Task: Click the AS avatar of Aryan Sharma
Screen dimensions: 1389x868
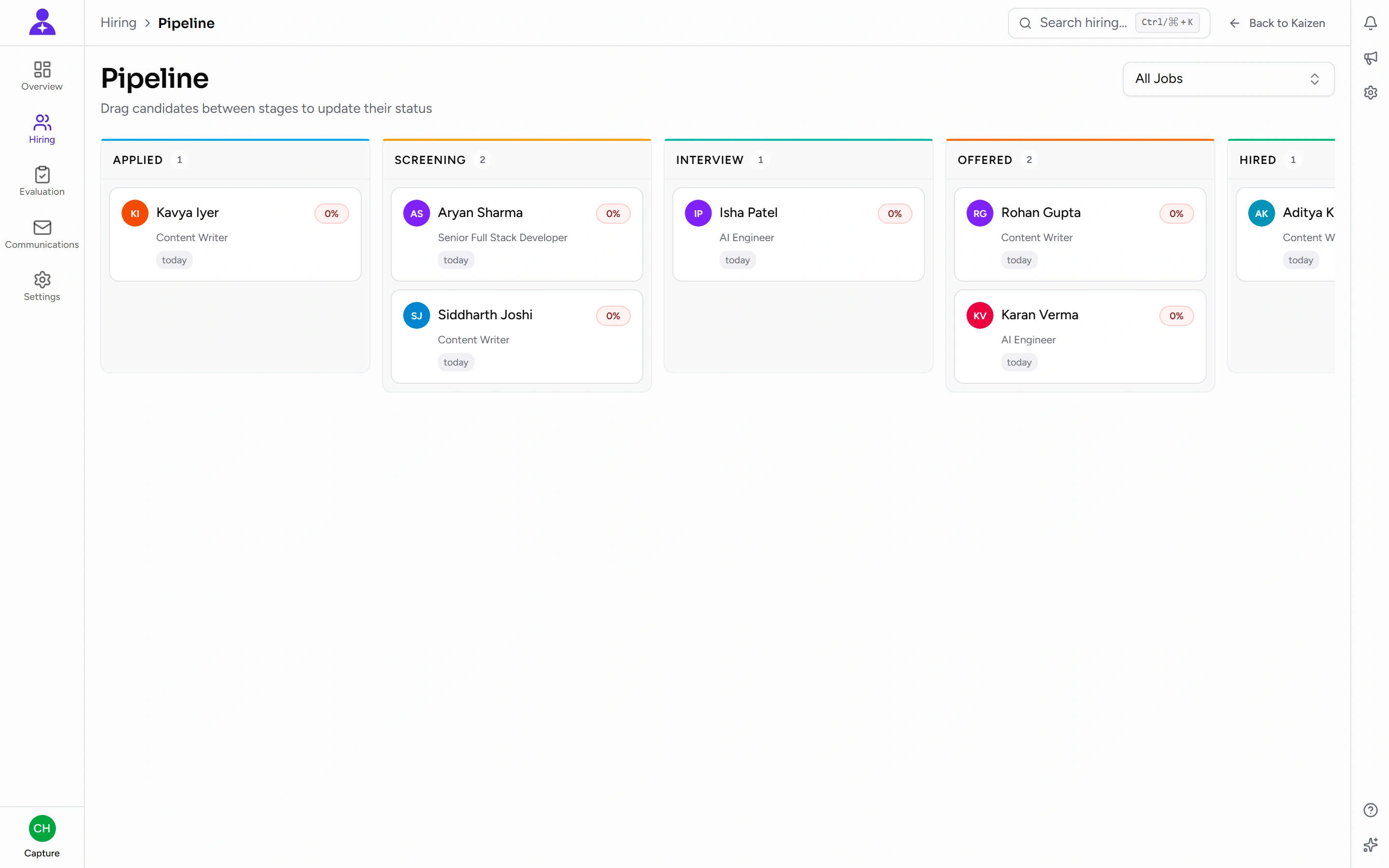Action: (x=417, y=213)
